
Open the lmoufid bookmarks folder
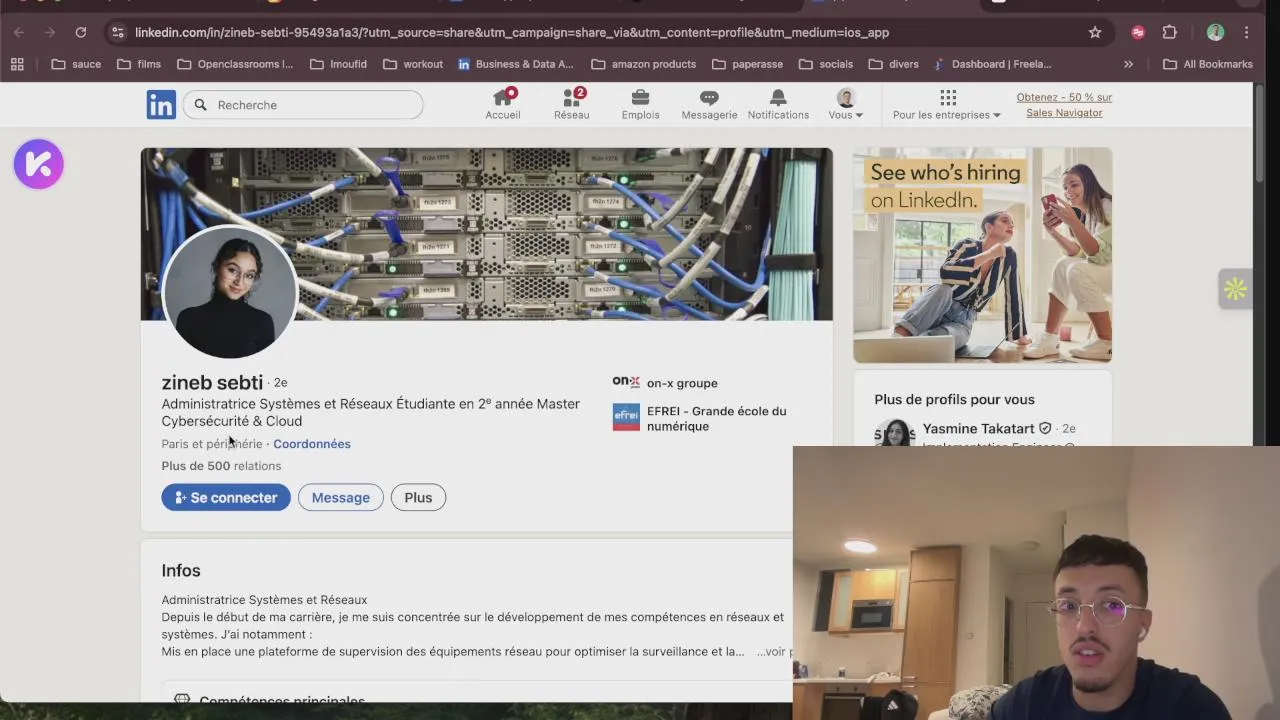tap(338, 64)
